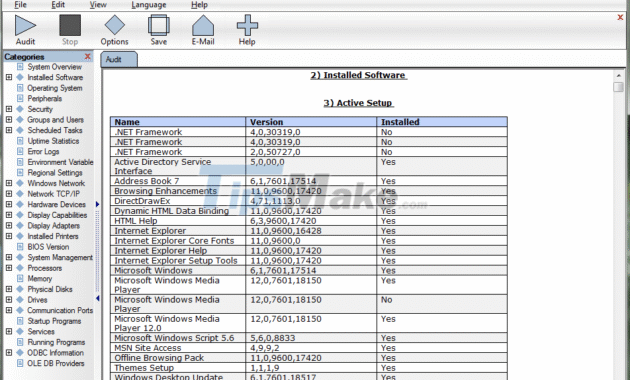This screenshot has width=630, height=380.
Task: Expand the Display Capabilities node
Action: point(9,215)
